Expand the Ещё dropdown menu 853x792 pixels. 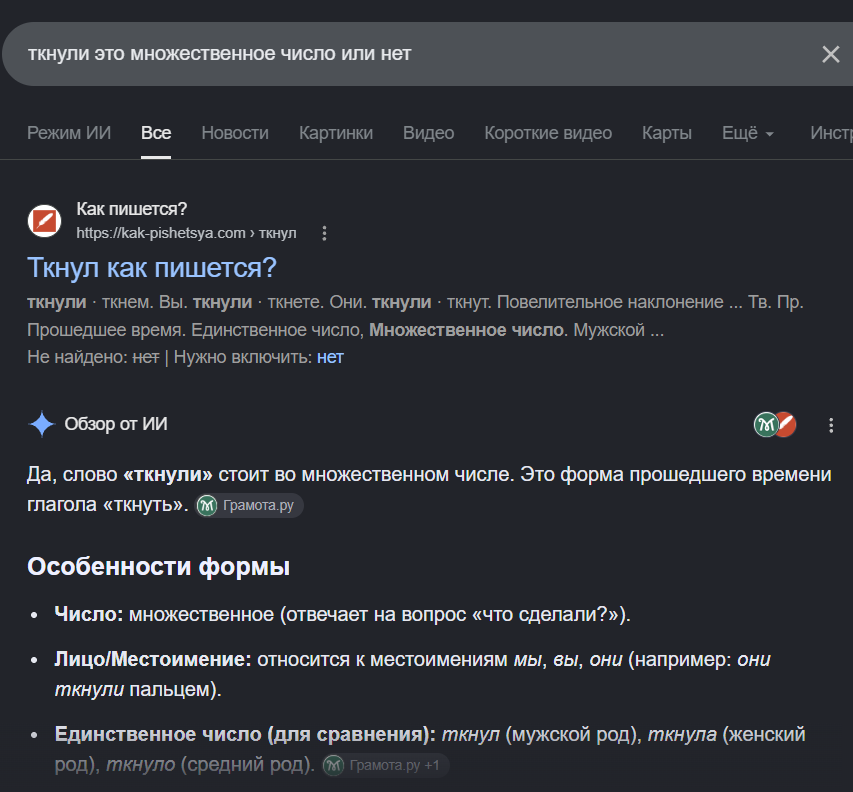point(747,133)
